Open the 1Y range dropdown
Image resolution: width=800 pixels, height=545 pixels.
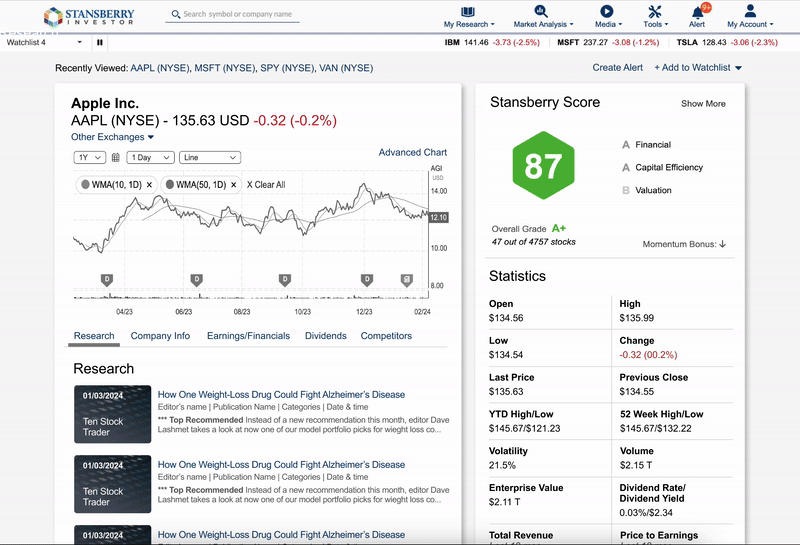pos(90,158)
